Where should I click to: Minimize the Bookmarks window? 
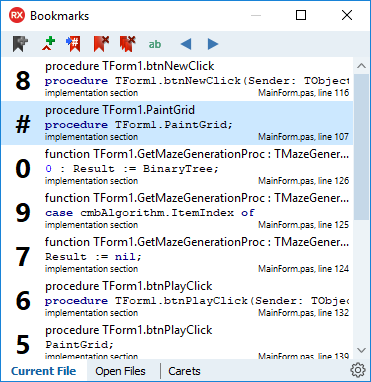pyautogui.click(x=256, y=15)
